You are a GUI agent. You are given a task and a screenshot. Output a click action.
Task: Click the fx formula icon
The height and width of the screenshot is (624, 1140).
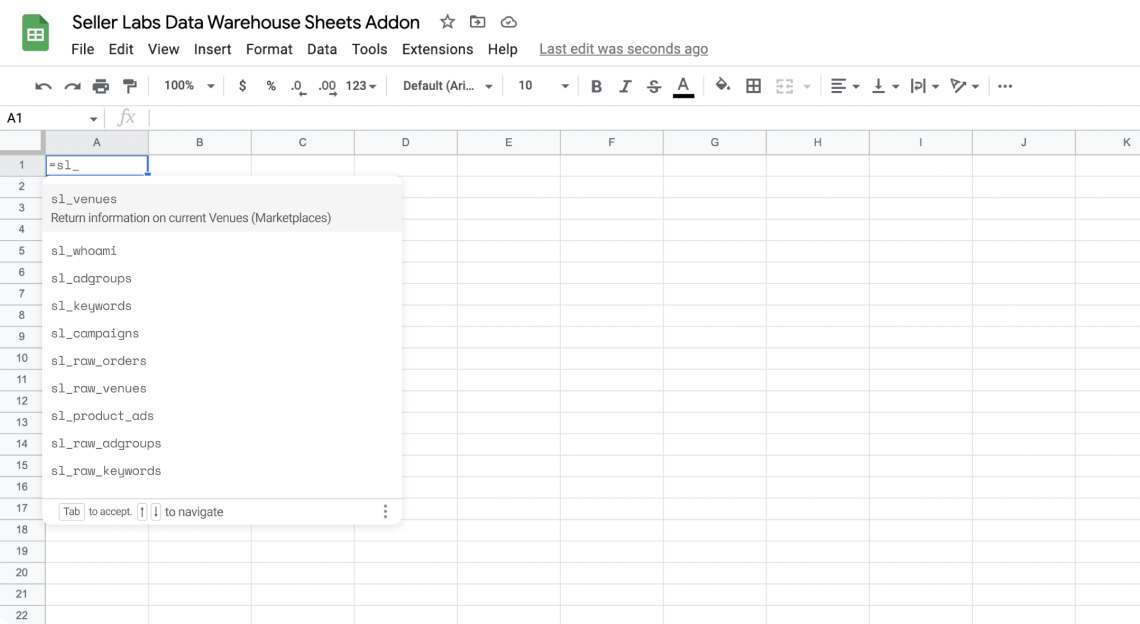[x=127, y=117]
